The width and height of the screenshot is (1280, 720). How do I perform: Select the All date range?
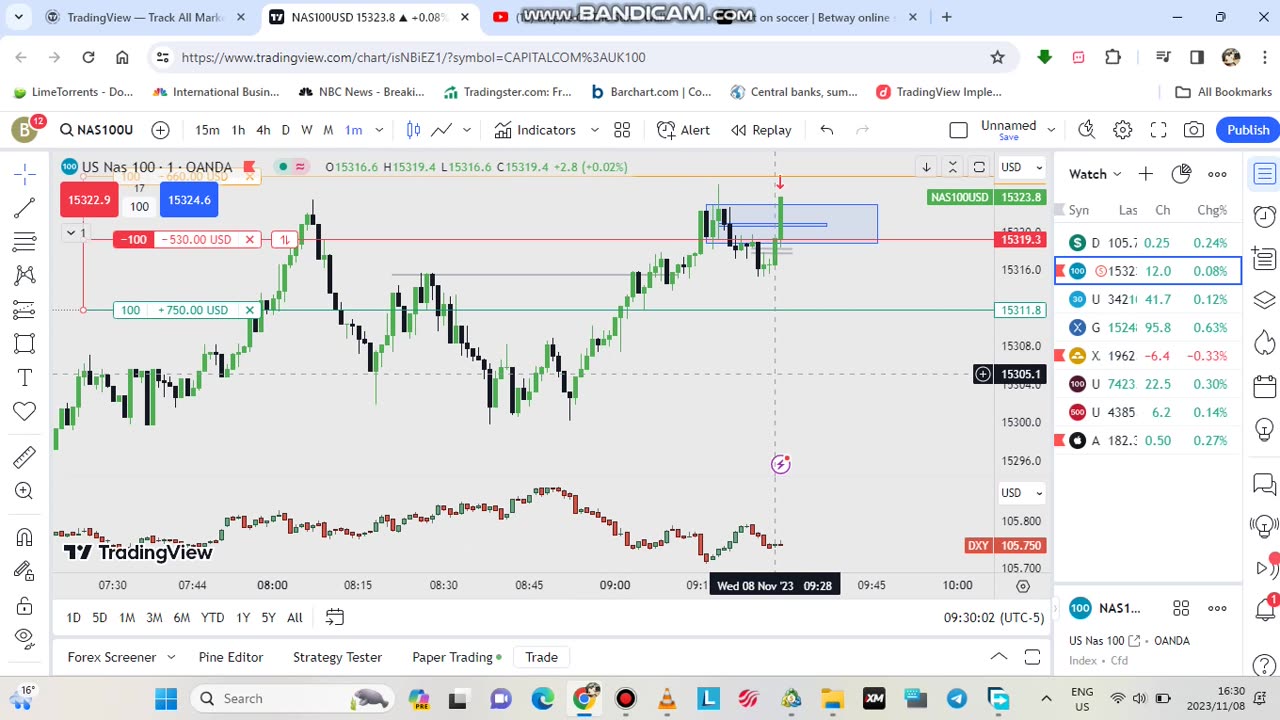point(294,618)
